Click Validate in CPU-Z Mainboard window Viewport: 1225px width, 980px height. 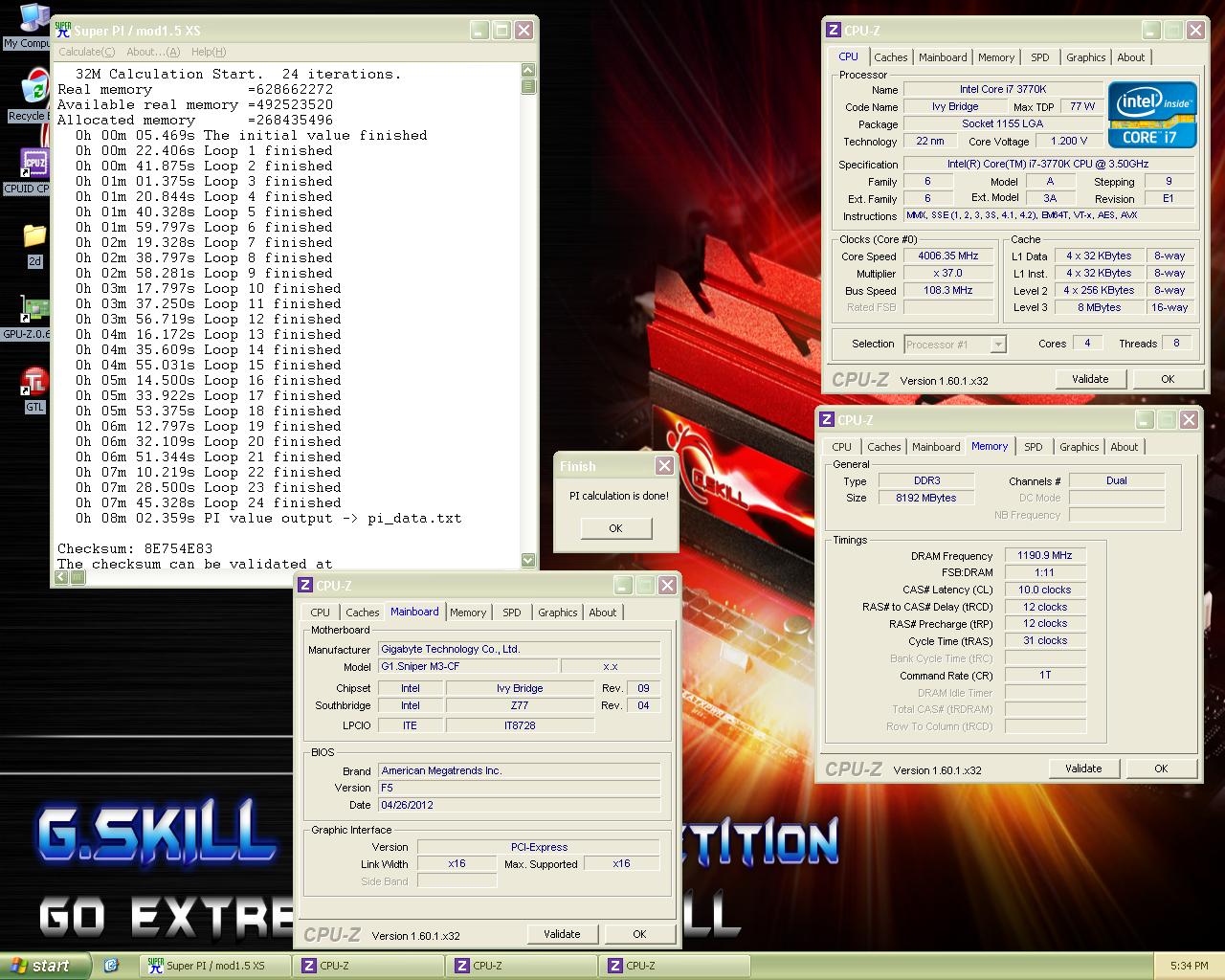[562, 934]
